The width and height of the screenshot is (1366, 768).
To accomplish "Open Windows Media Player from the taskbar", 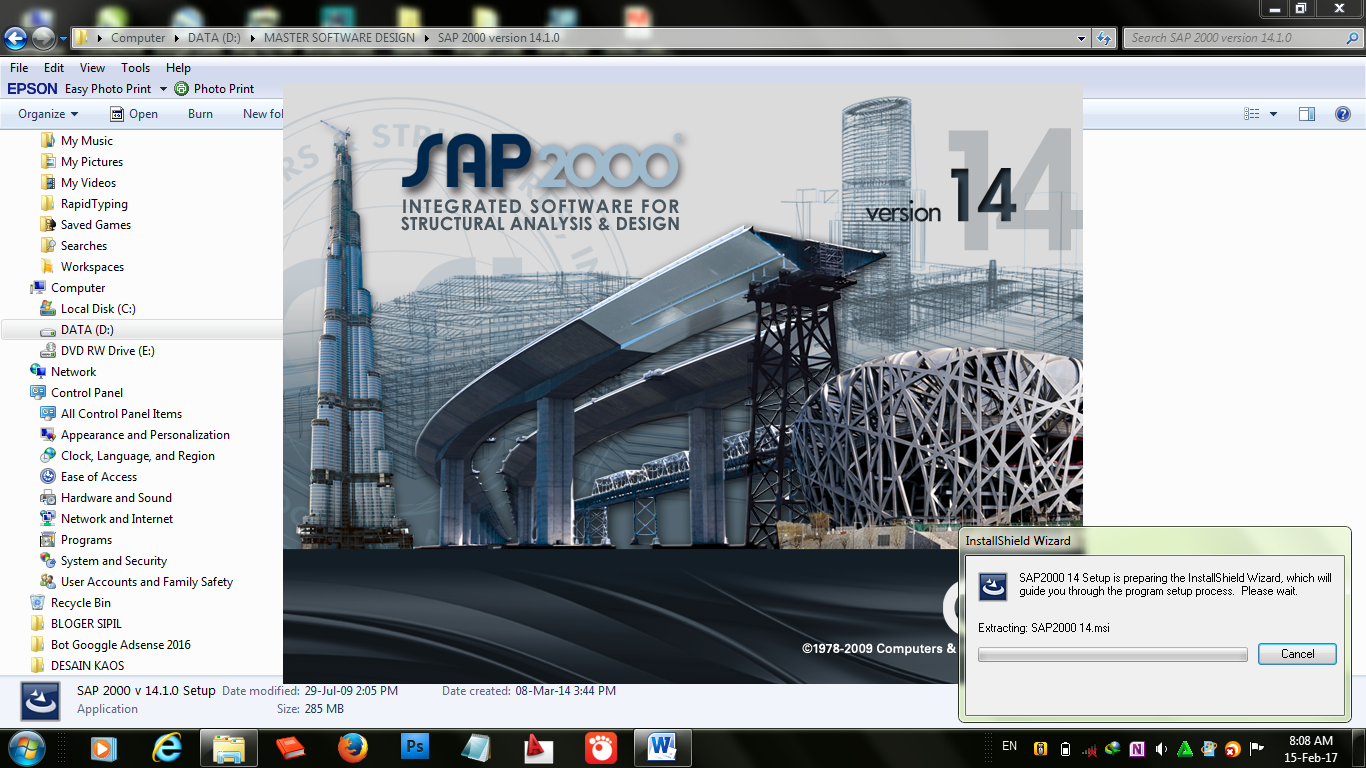I will (103, 748).
